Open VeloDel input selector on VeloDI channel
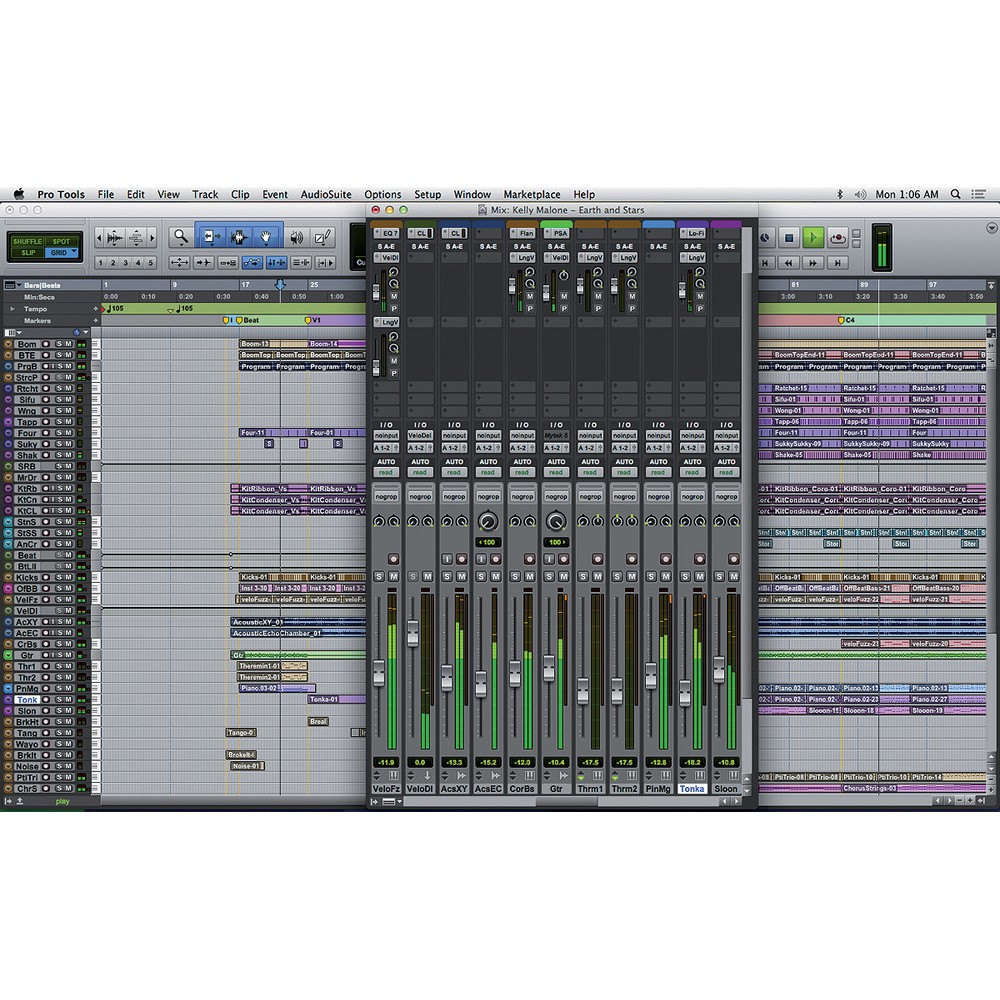 [x=420, y=436]
